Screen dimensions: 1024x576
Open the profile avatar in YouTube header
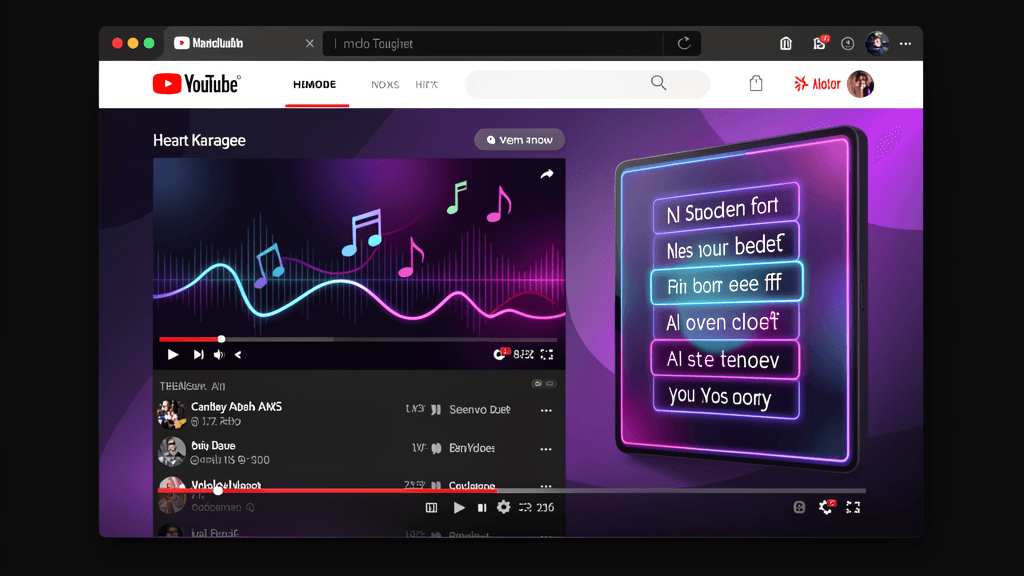pos(860,84)
